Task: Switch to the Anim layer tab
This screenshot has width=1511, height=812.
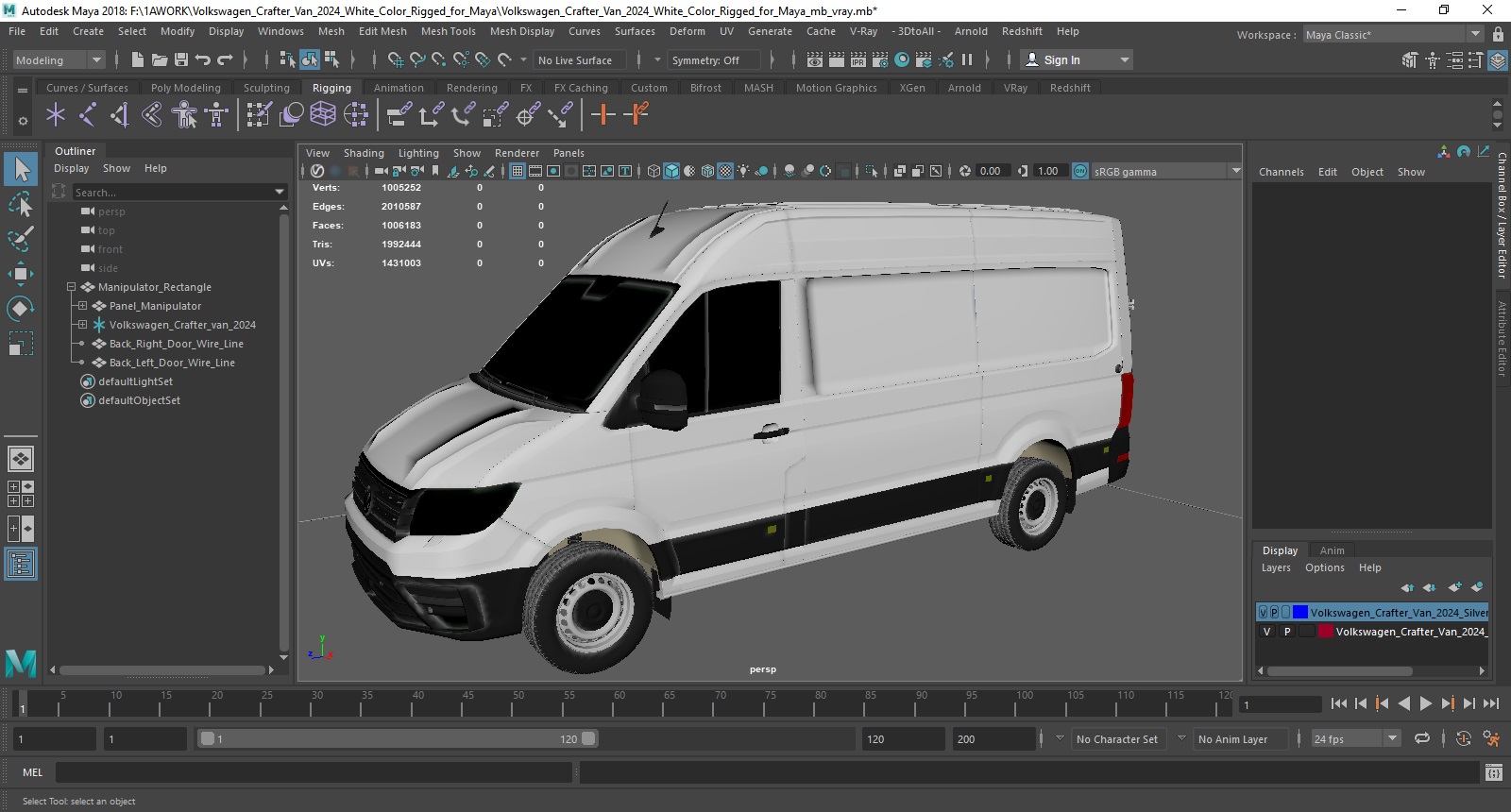Action: click(1332, 550)
